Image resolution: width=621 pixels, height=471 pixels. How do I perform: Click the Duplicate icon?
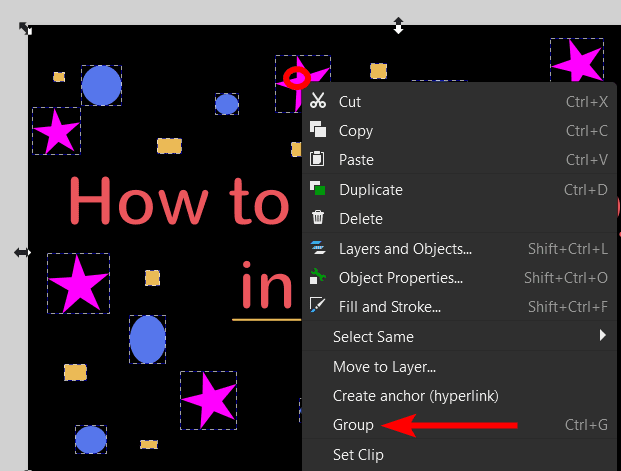click(318, 189)
